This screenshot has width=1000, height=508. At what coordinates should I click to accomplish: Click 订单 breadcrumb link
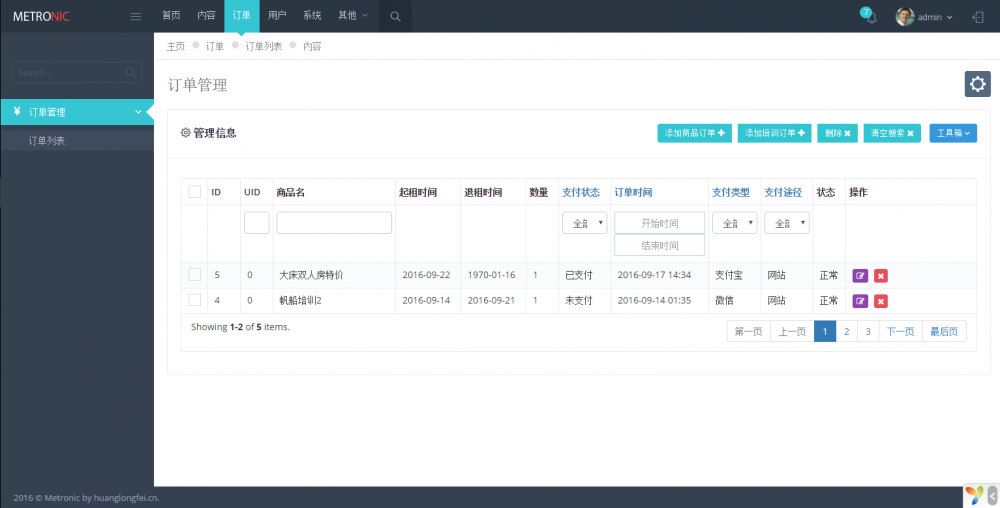215,46
